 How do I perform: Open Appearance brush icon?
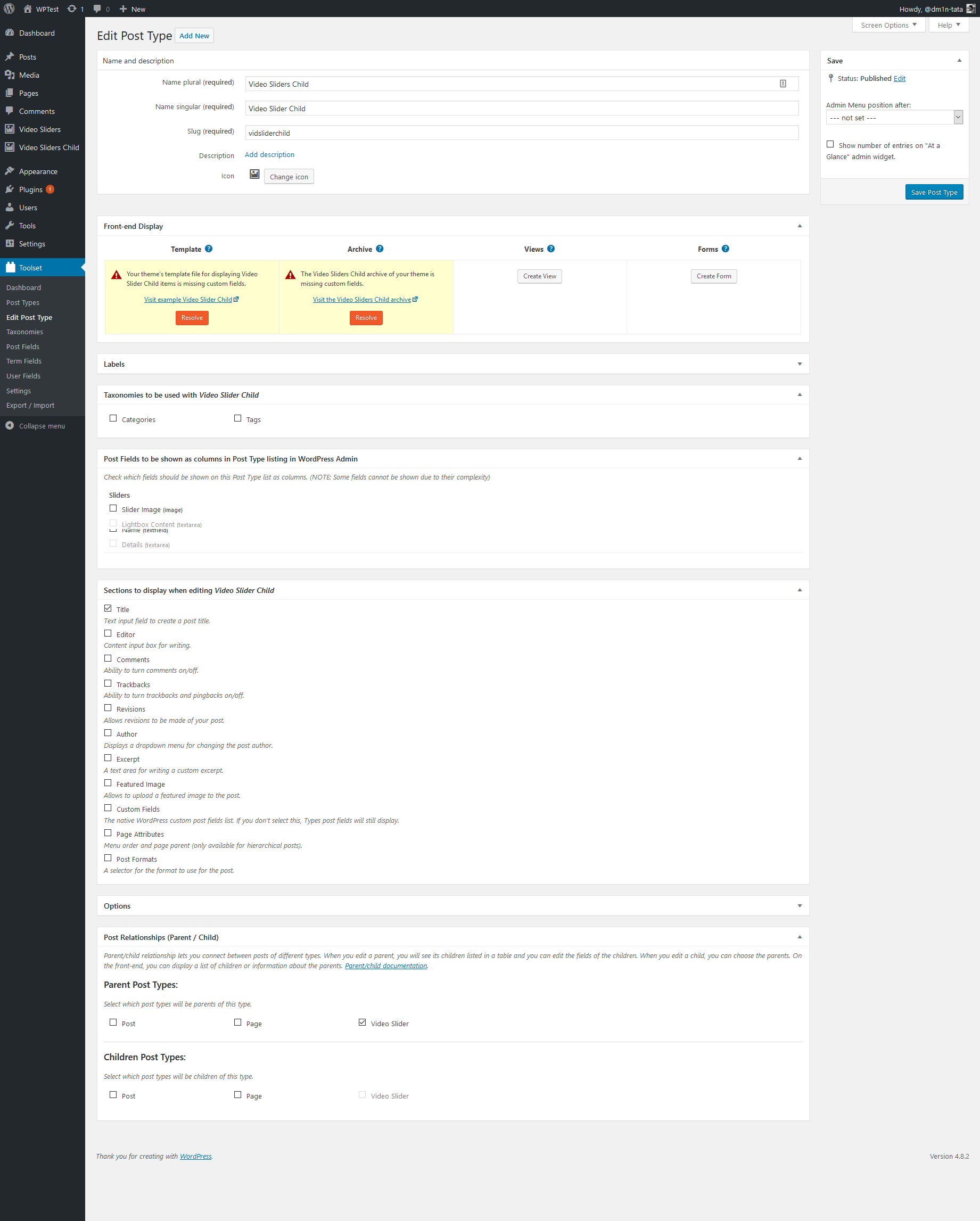click(10, 171)
